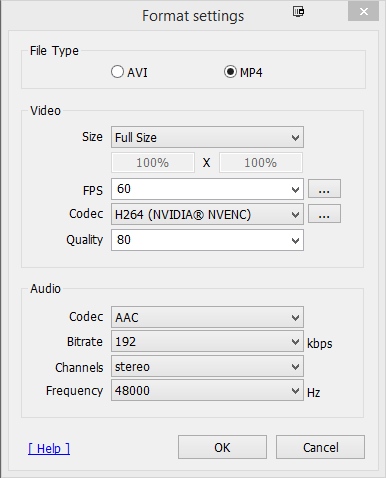Viewport: 386px width, 478px height.
Task: Open FPS advanced settings ellipsis button
Action: (x=324, y=189)
